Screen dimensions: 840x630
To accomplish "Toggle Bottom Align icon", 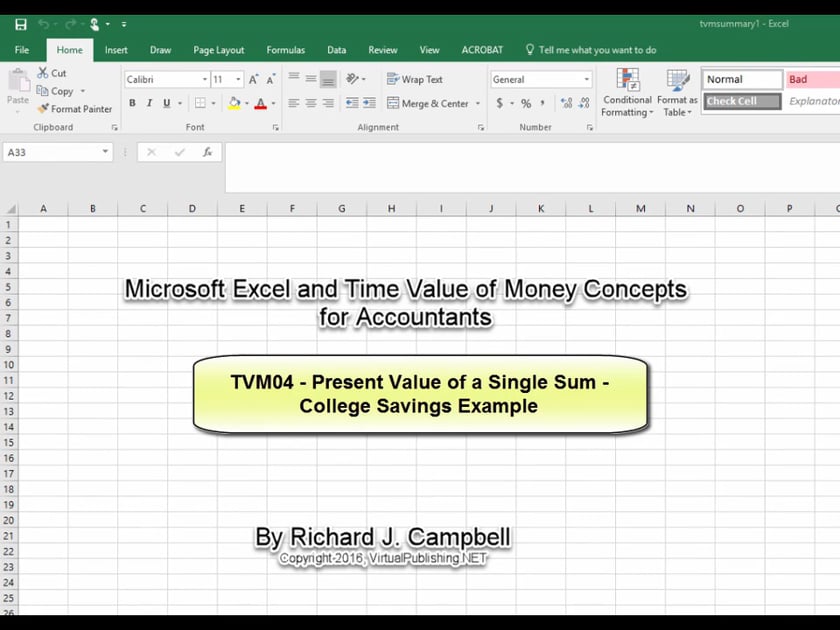I will pos(328,79).
